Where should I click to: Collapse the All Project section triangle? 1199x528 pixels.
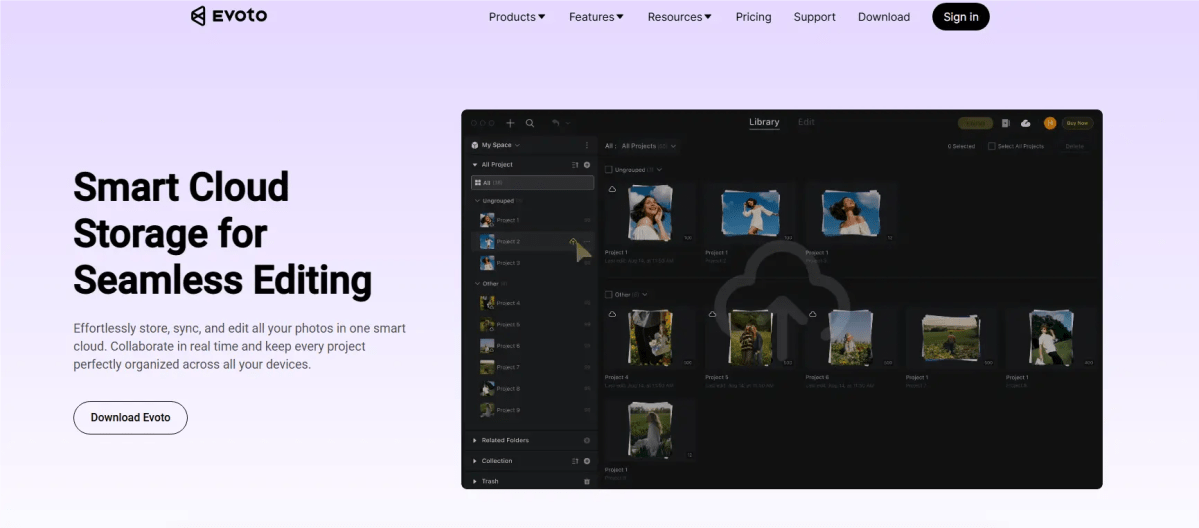pos(475,165)
